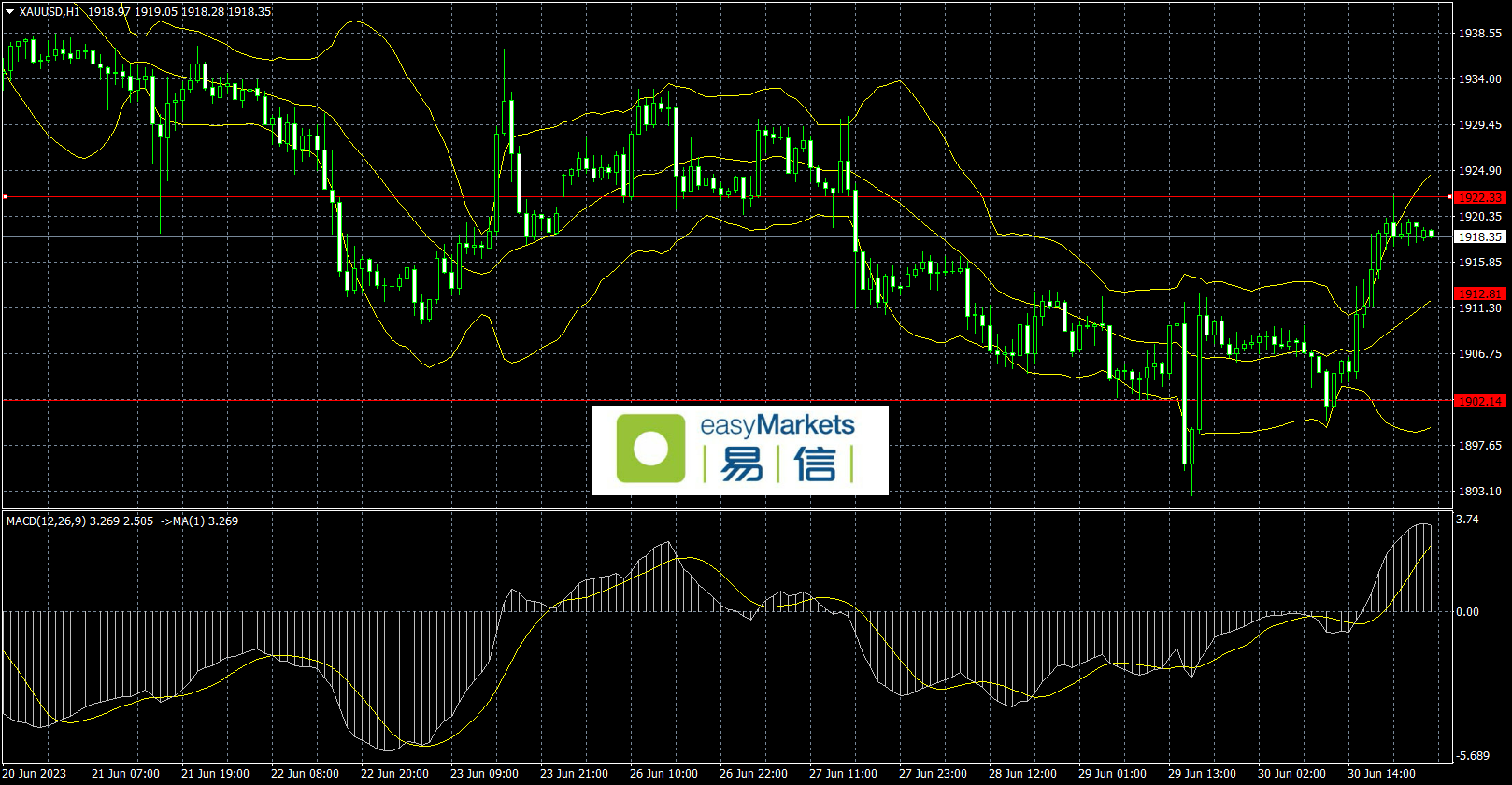Click the XAUUSD,H1 symbol title
The image size is (1512, 785).
click(x=50, y=12)
